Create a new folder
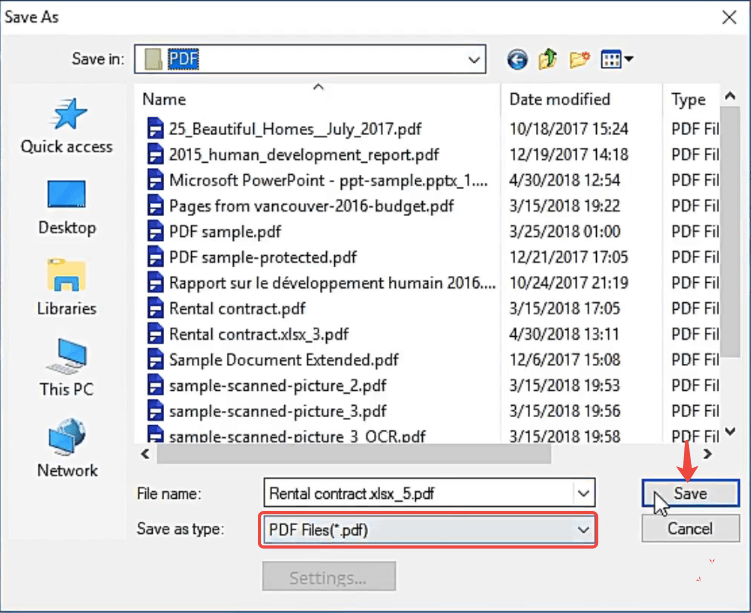 [x=579, y=60]
